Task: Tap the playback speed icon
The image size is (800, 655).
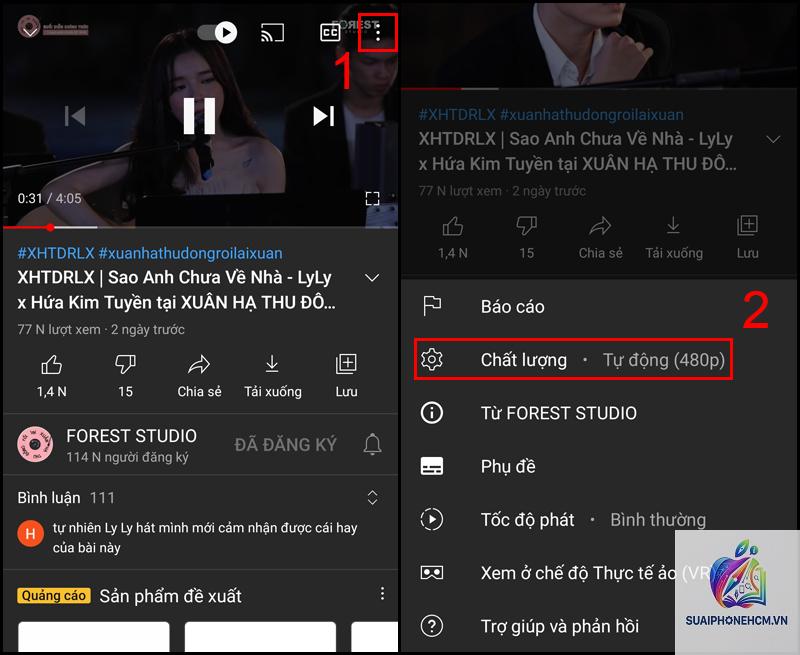Action: (432, 519)
